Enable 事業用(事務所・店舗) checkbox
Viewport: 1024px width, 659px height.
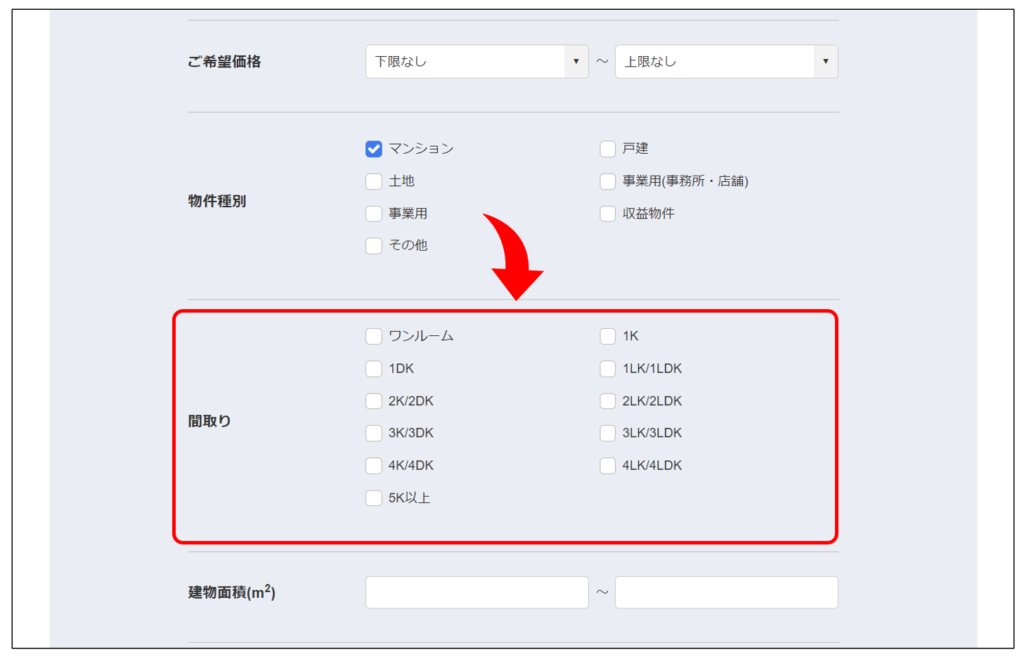tap(608, 182)
